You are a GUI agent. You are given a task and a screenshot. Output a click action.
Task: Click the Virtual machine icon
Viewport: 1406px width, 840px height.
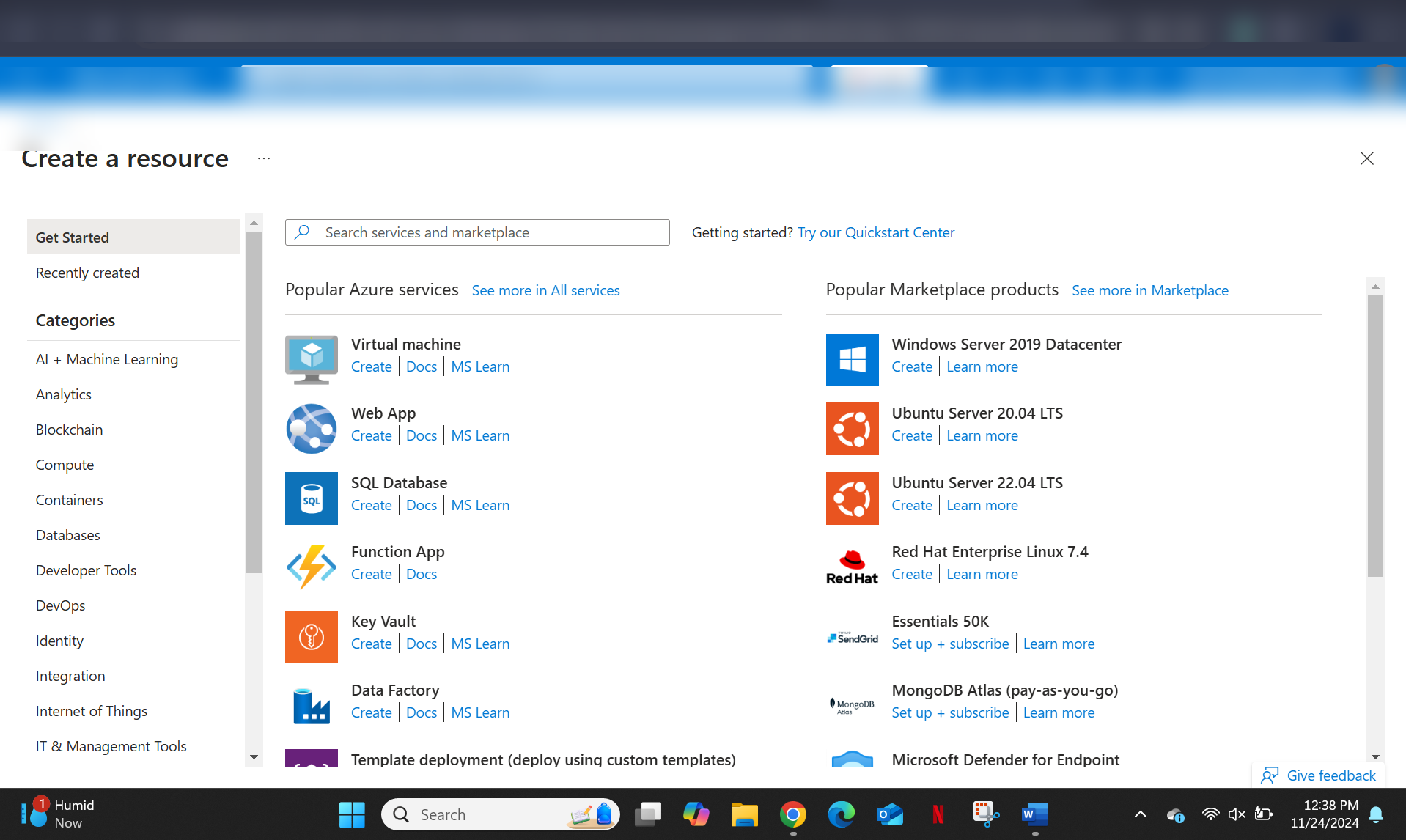312,359
